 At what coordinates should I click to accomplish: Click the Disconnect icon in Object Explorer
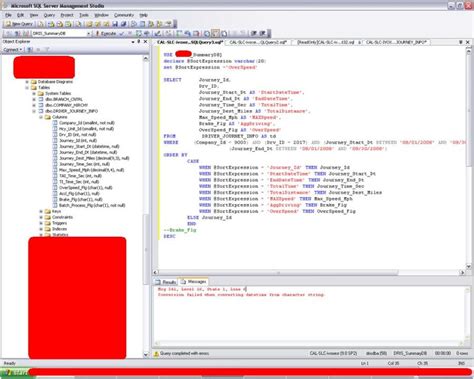[30, 50]
